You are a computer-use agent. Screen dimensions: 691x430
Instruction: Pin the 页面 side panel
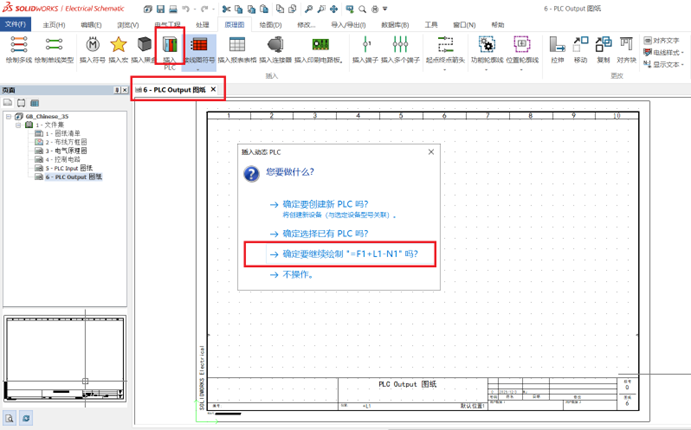coord(117,90)
